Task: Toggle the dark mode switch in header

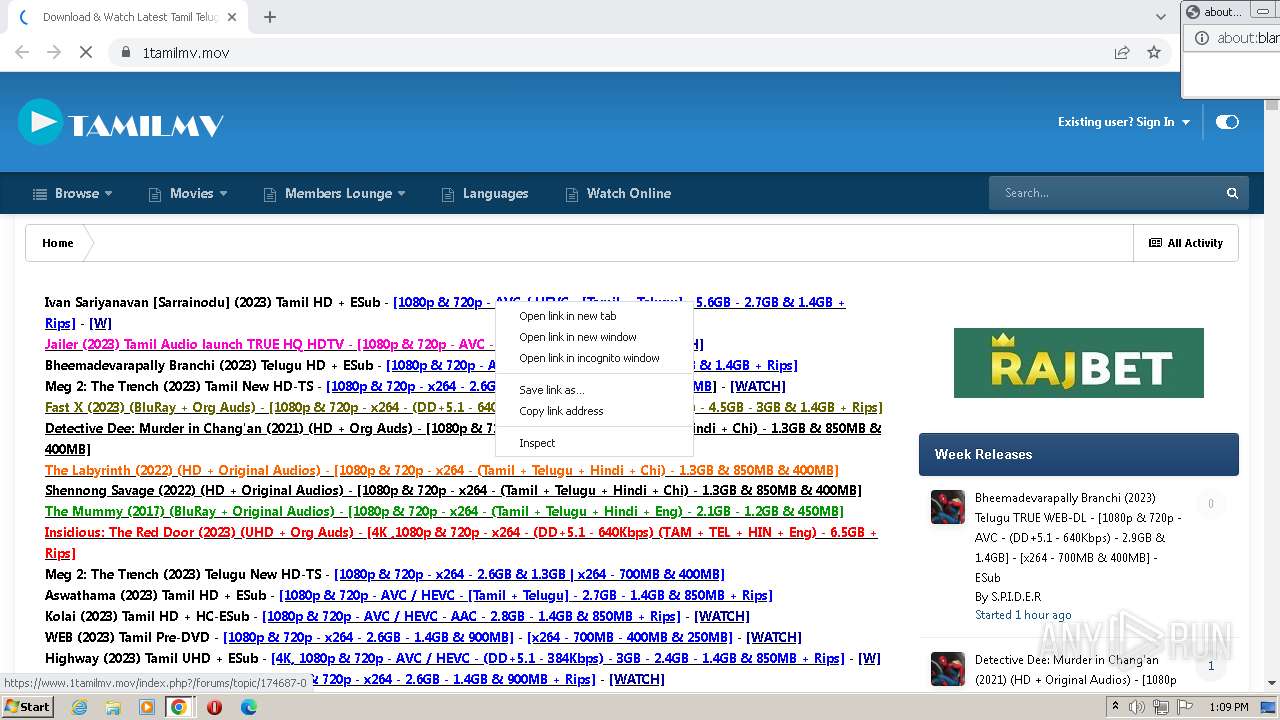Action: click(x=1227, y=122)
